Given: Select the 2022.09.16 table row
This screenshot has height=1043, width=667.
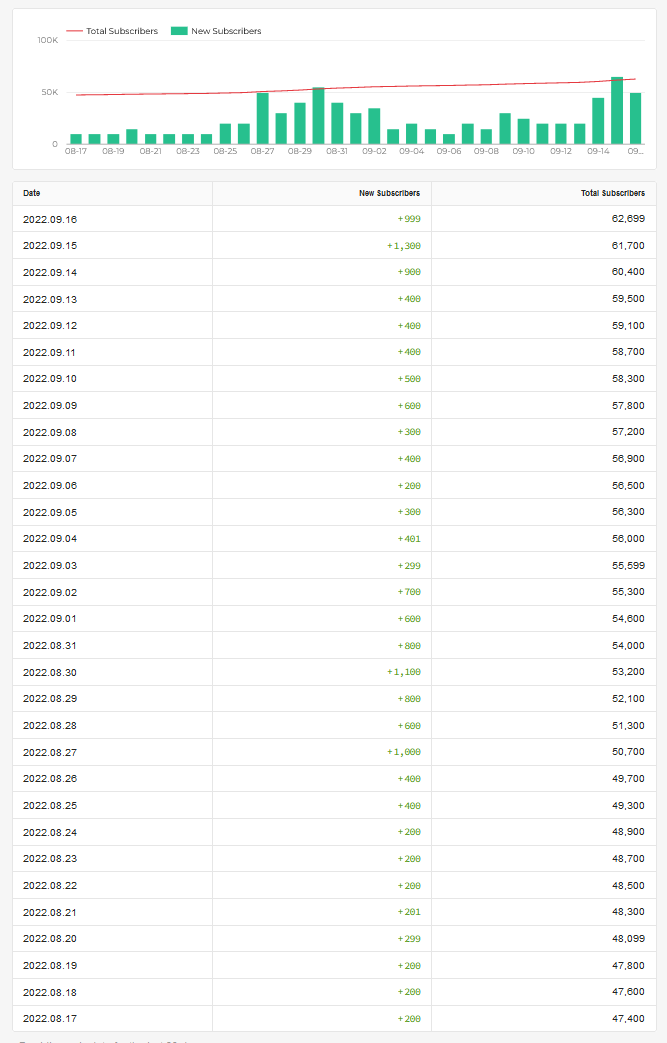Looking at the screenshot, I should click(x=334, y=219).
